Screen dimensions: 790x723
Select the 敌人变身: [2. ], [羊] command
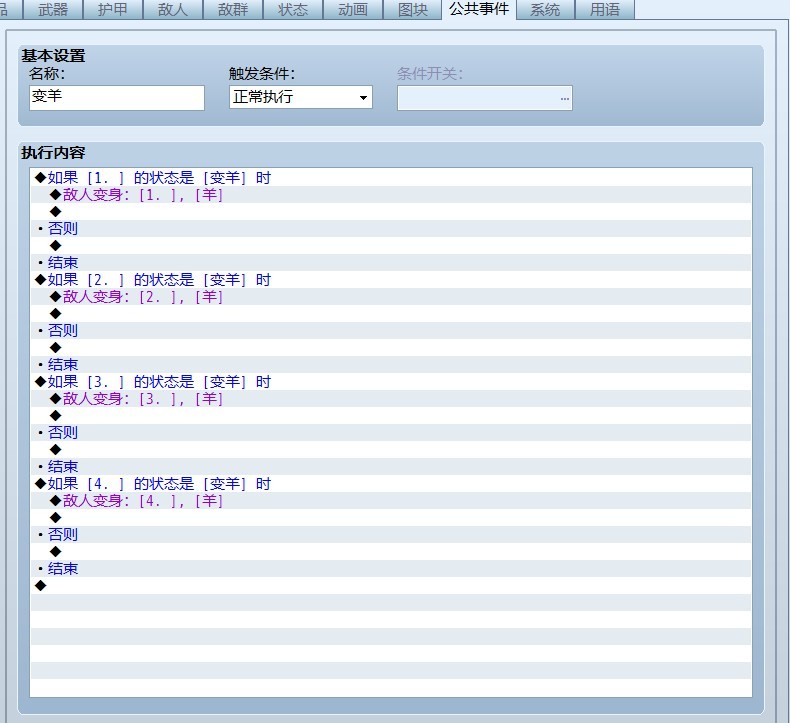pyautogui.click(x=391, y=297)
